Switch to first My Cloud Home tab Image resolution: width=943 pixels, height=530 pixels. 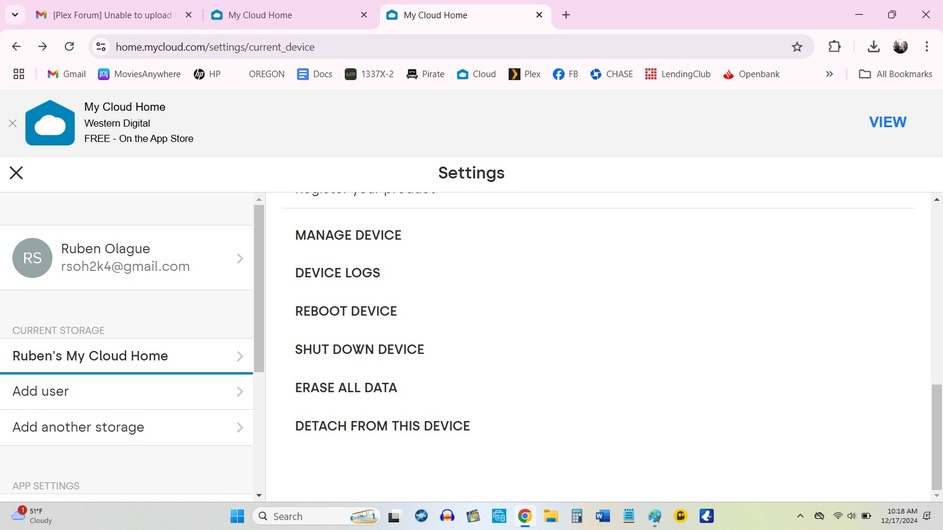tap(288, 15)
